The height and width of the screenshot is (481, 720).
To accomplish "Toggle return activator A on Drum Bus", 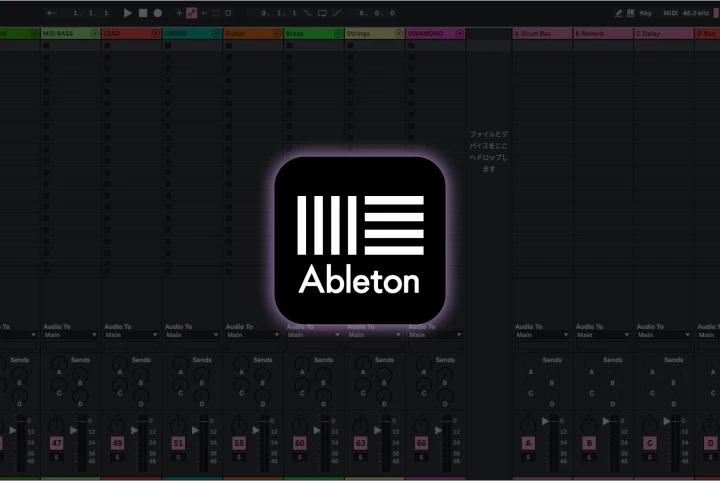I will 528,443.
